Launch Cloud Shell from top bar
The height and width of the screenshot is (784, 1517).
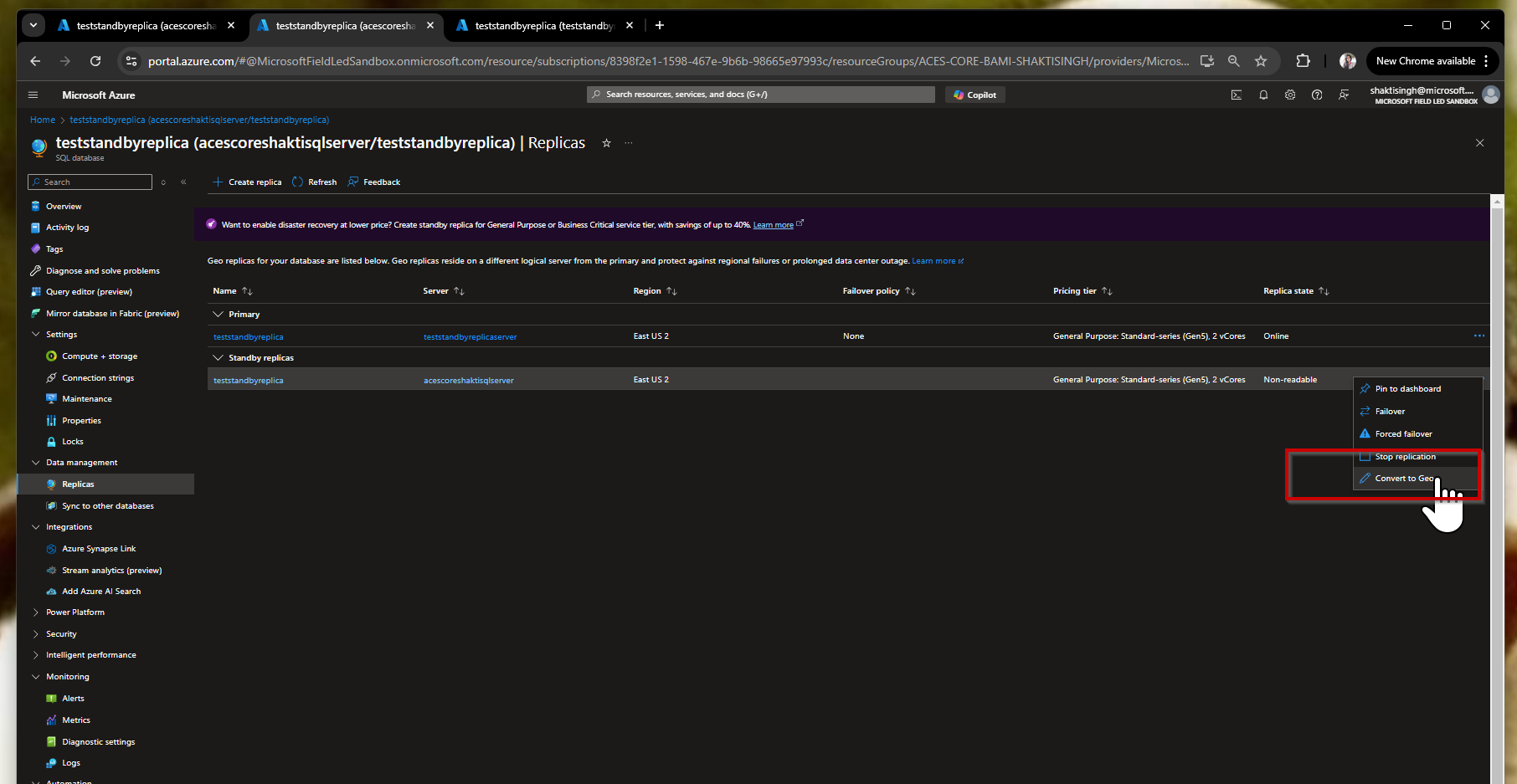click(1237, 95)
